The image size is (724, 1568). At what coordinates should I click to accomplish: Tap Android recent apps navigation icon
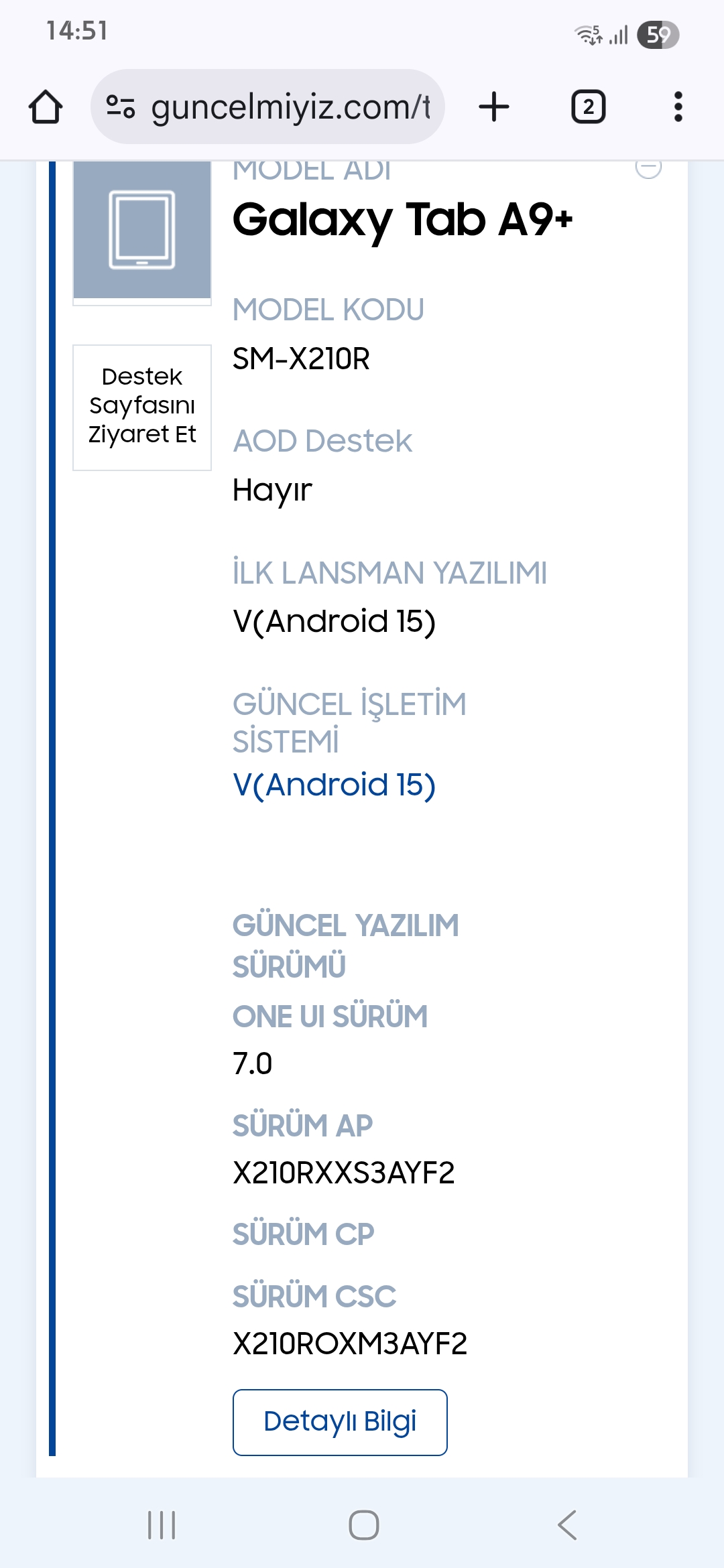click(162, 1525)
